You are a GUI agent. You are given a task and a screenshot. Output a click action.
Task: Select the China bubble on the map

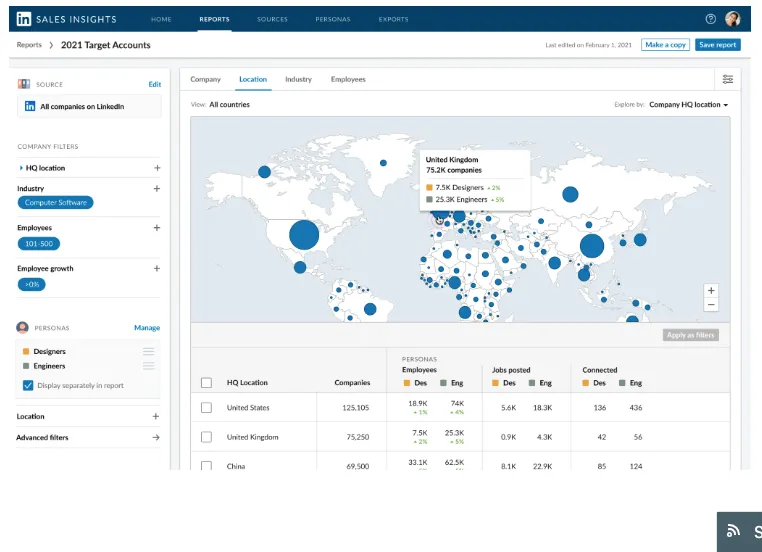coord(591,246)
